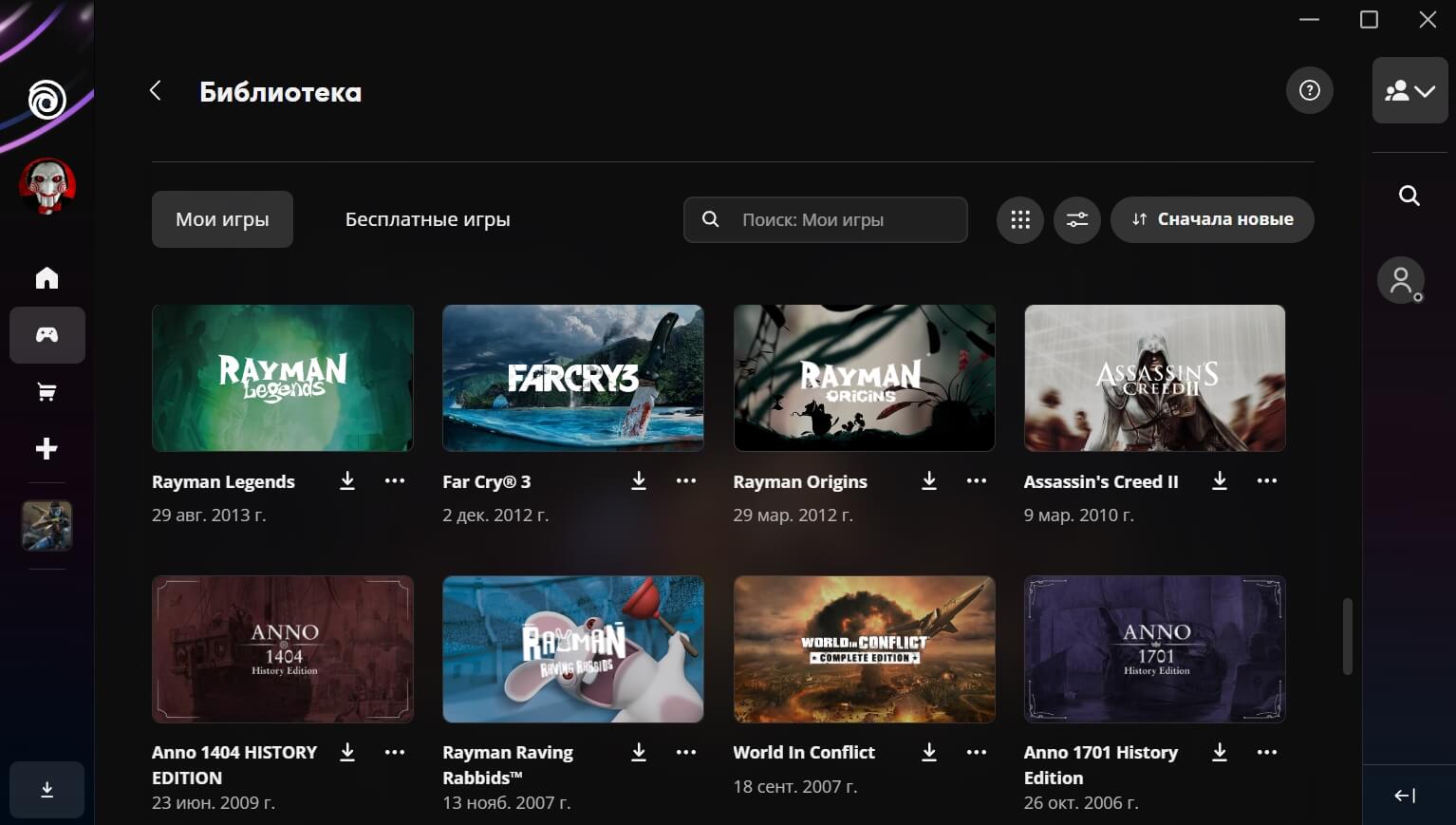The width and height of the screenshot is (1456, 825).
Task: Go back using the arrow beside Библиотека
Action: [156, 90]
